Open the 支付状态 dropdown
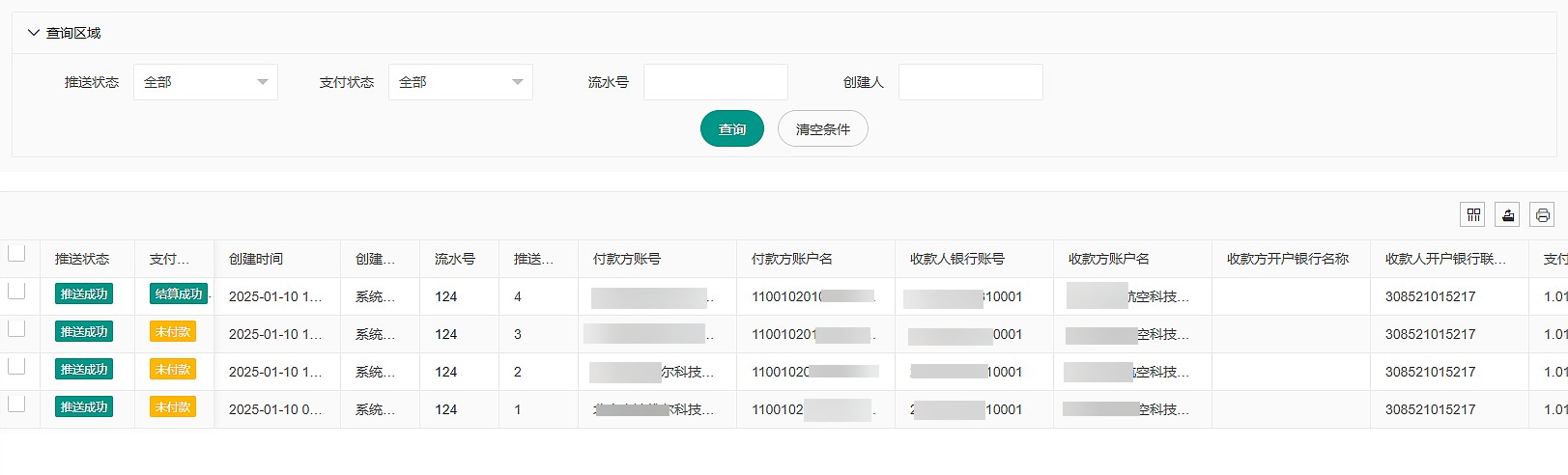 460,82
